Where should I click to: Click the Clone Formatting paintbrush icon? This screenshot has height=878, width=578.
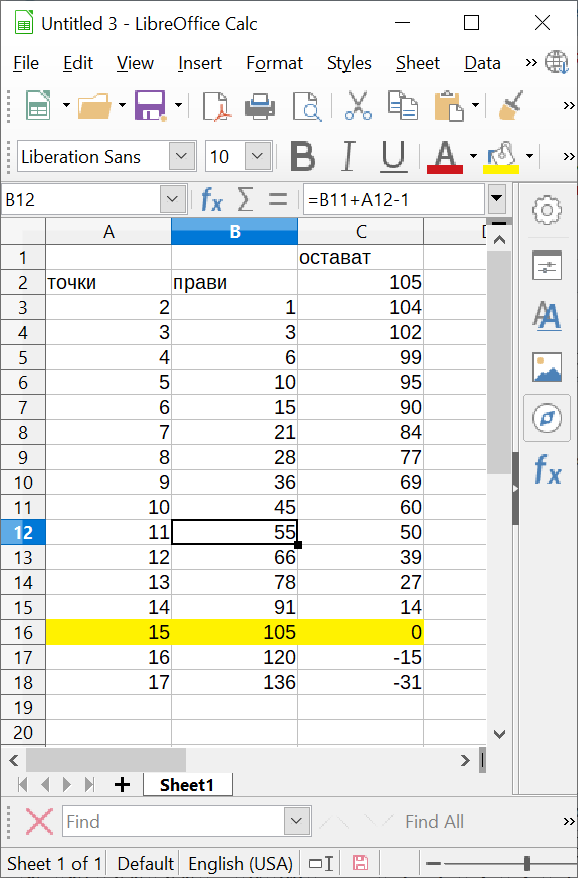coord(510,105)
